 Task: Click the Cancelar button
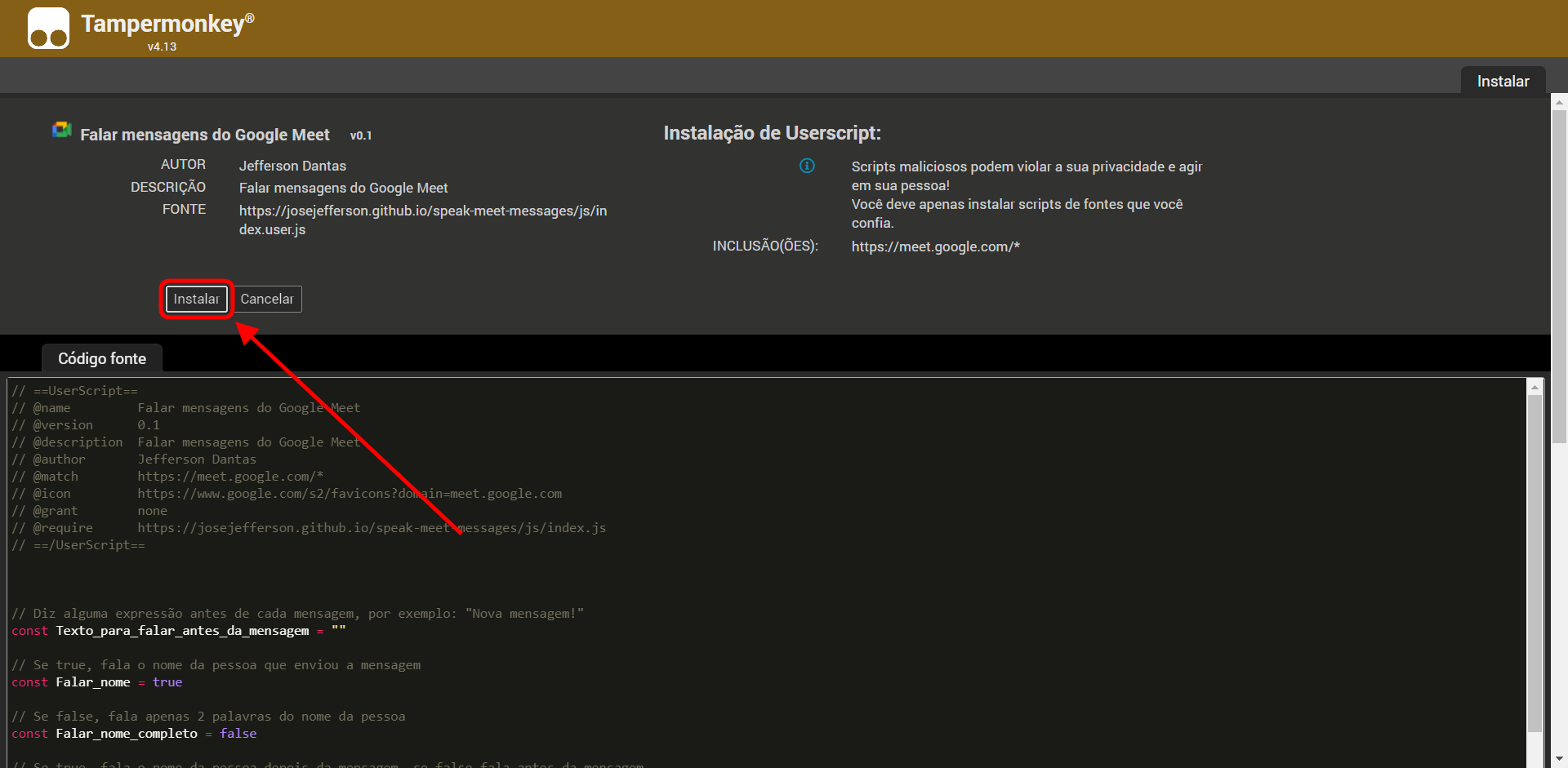pyautogui.click(x=267, y=299)
